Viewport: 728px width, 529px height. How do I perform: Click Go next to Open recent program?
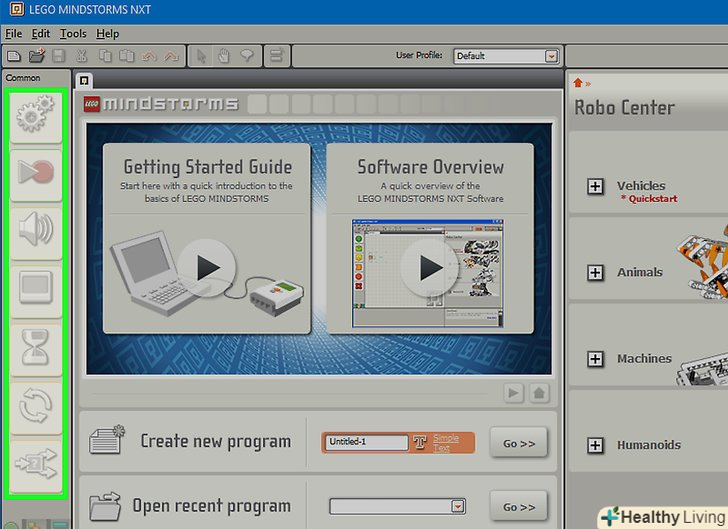519,507
